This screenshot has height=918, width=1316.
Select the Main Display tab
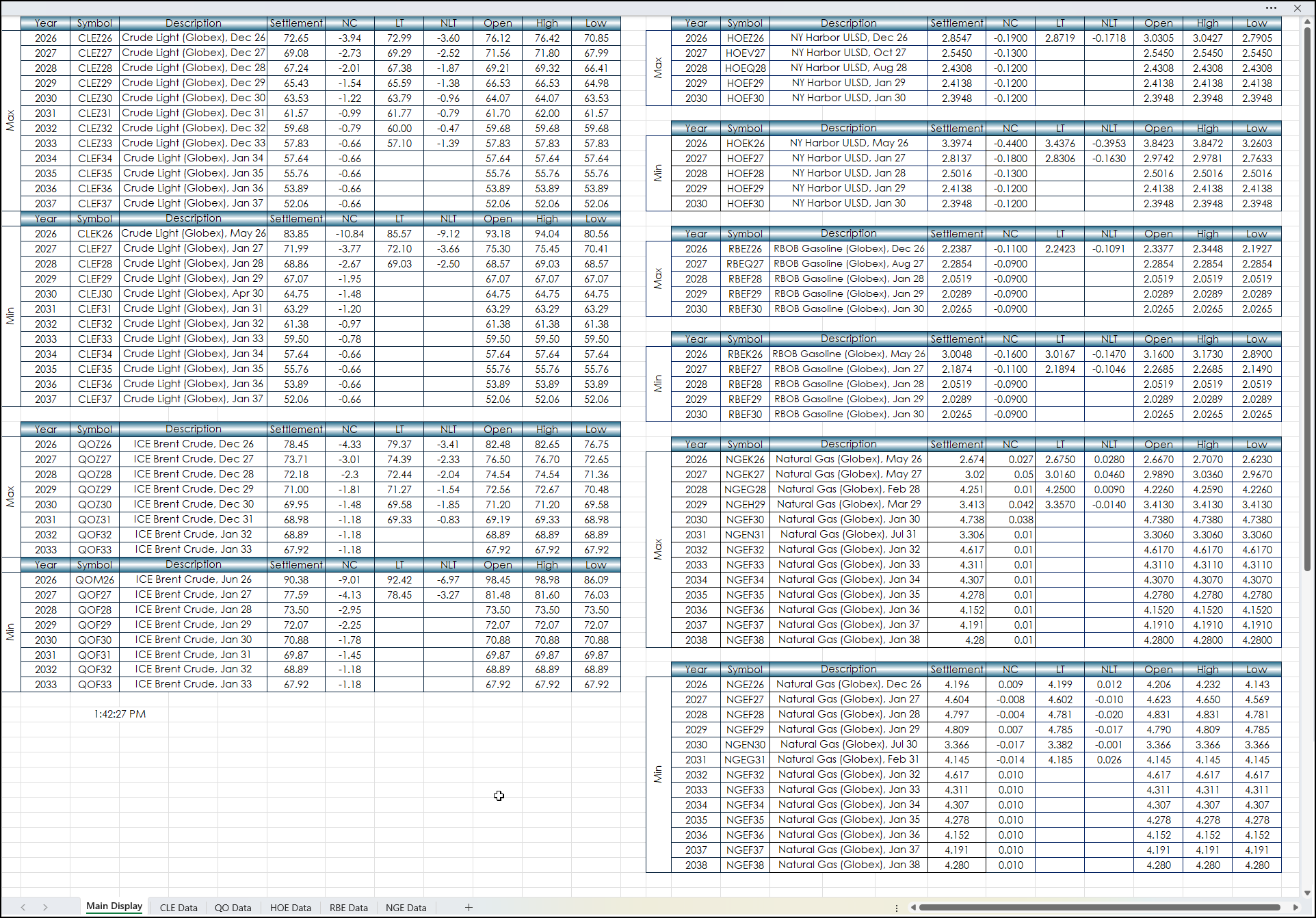coord(114,906)
